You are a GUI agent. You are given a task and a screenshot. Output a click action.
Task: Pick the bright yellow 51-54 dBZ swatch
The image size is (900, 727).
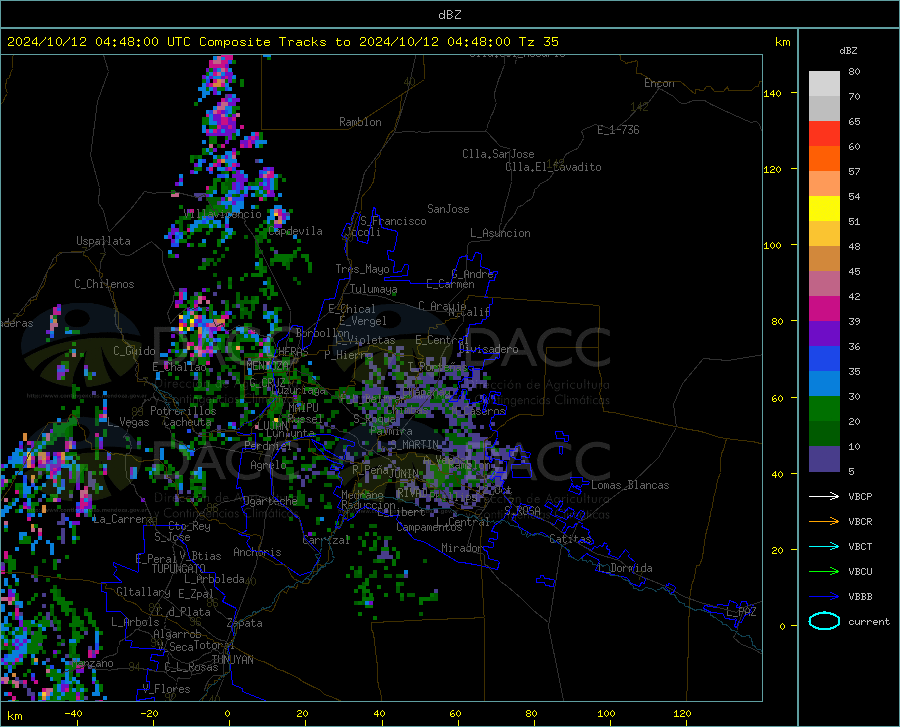click(824, 209)
